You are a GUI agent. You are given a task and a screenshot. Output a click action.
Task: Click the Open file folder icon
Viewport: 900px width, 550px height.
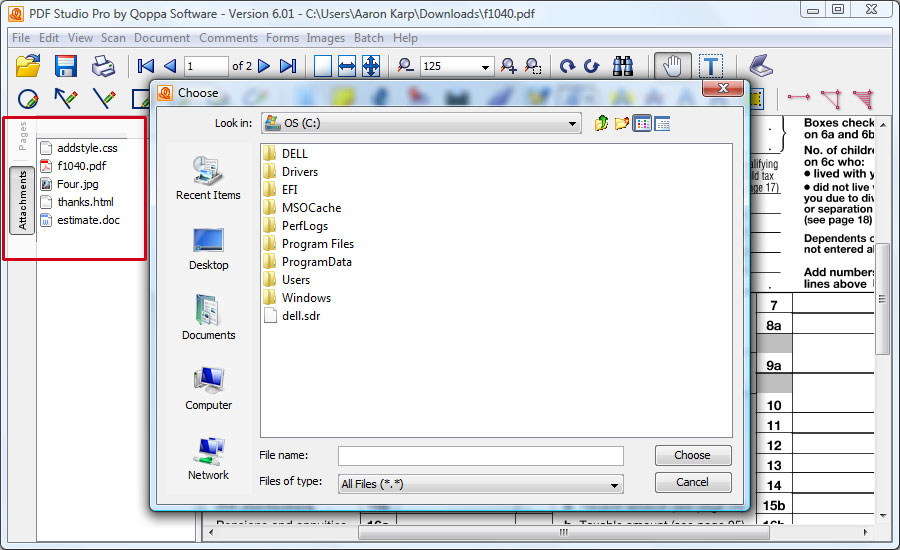point(28,66)
